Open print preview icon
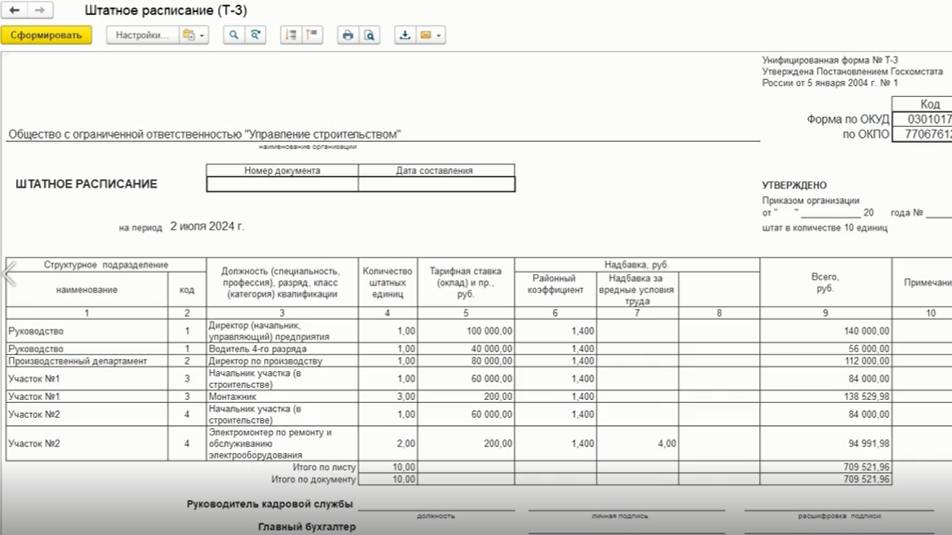The height and width of the screenshot is (535, 952). tap(369, 35)
